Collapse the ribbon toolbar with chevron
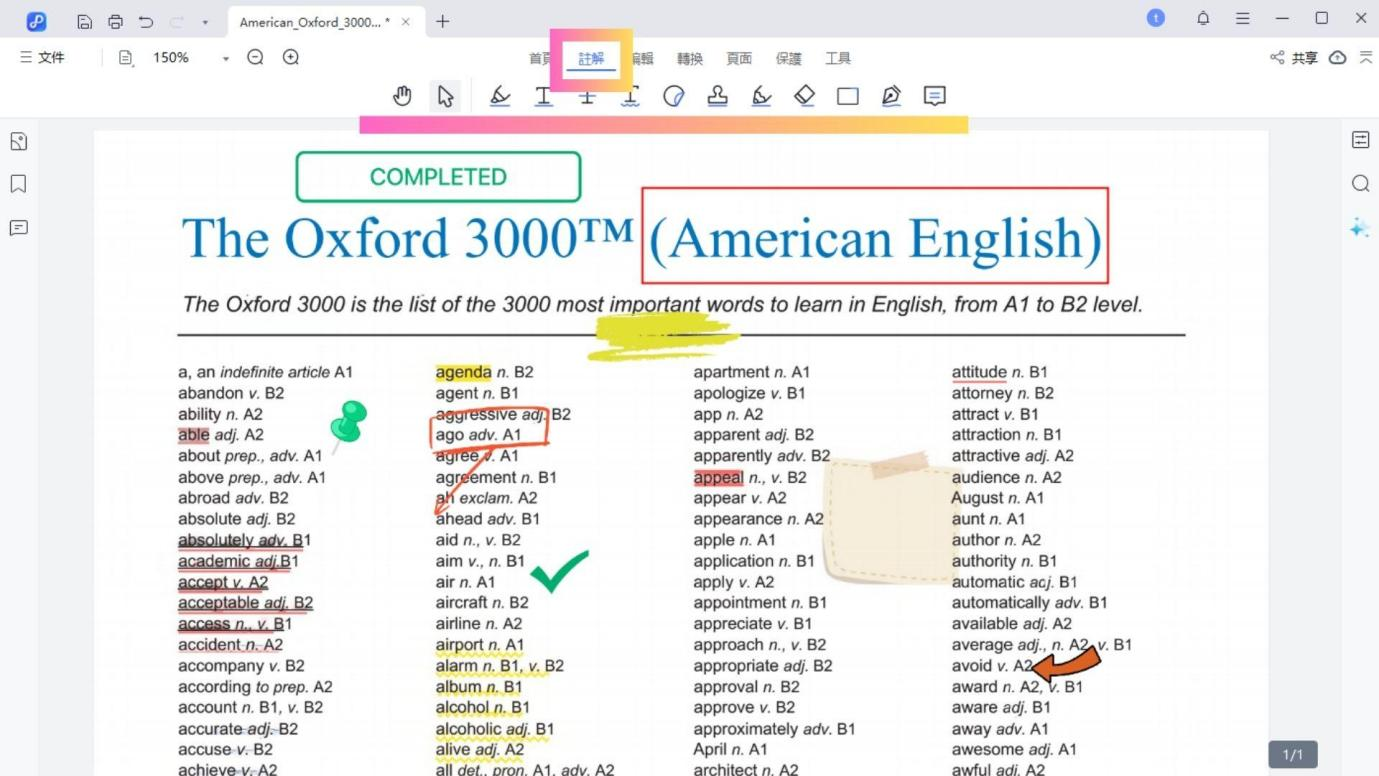The width and height of the screenshot is (1379, 776). click(x=1366, y=58)
